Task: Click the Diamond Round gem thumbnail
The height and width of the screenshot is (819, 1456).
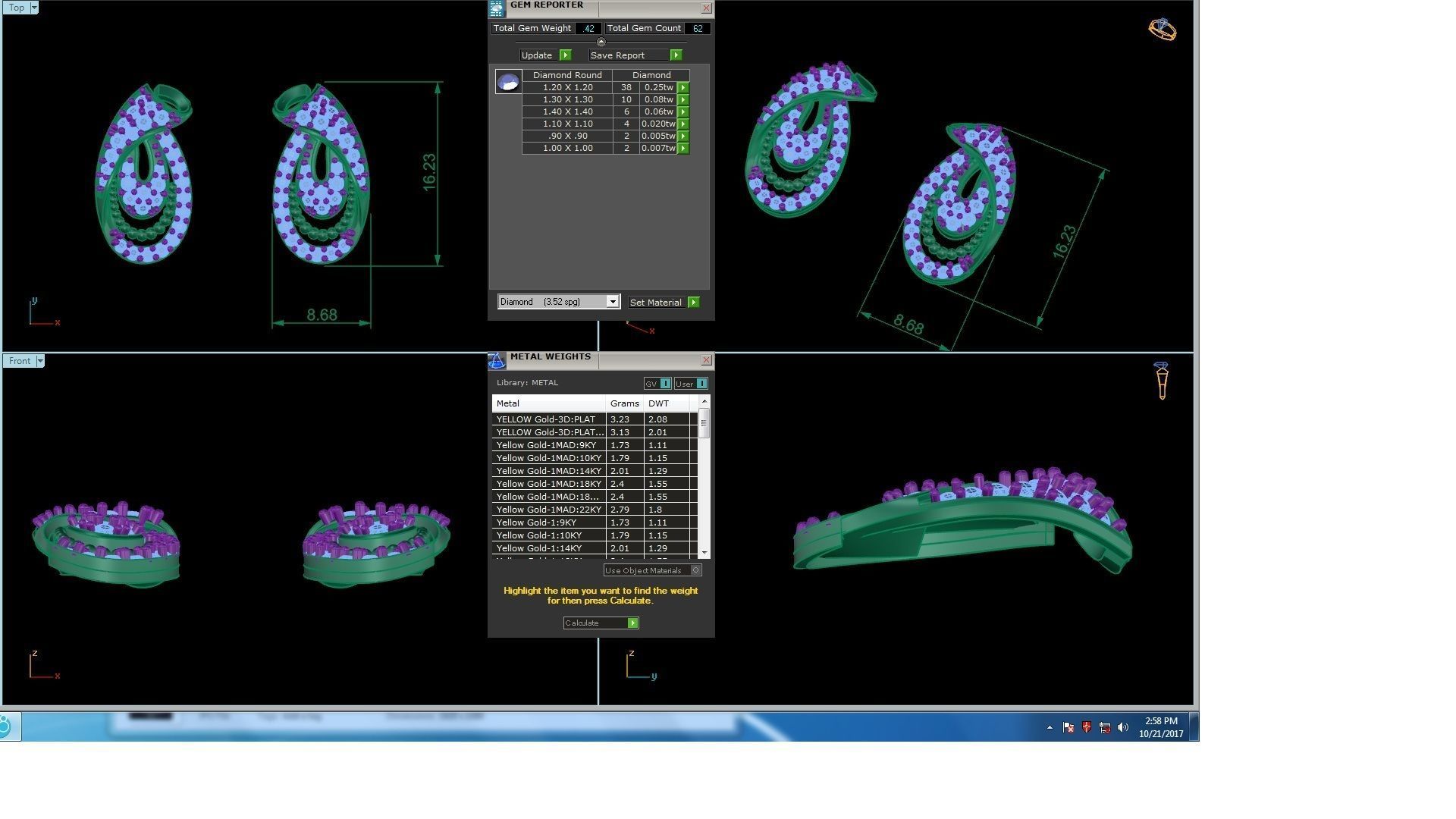Action: [x=508, y=81]
